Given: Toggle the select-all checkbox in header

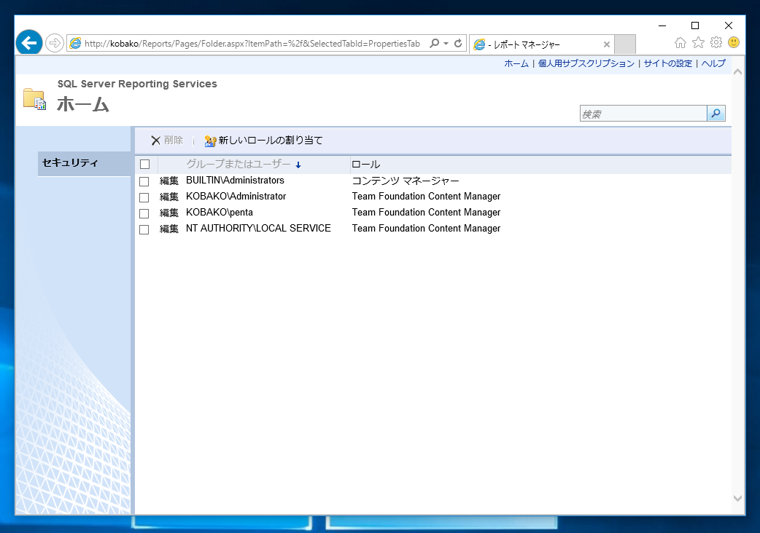Looking at the screenshot, I should coord(144,164).
